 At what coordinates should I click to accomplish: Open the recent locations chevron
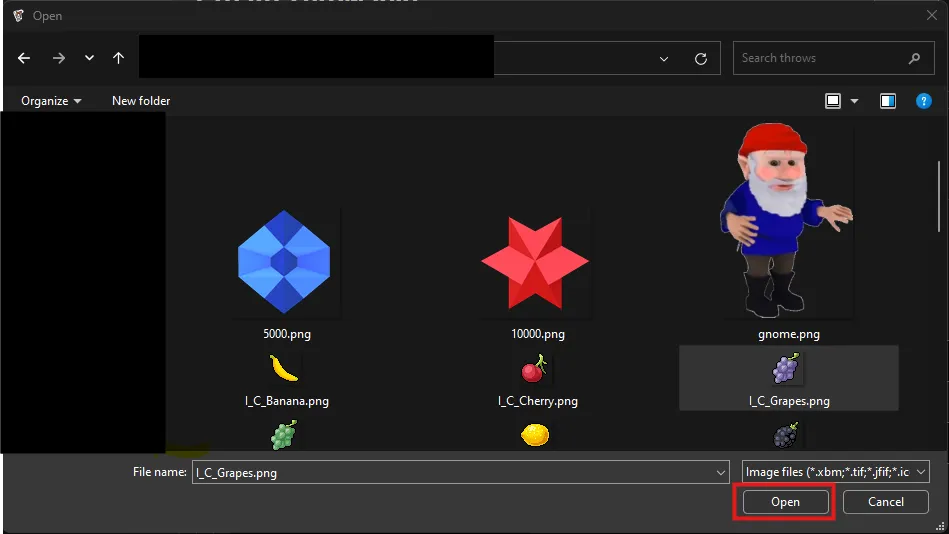tap(90, 58)
